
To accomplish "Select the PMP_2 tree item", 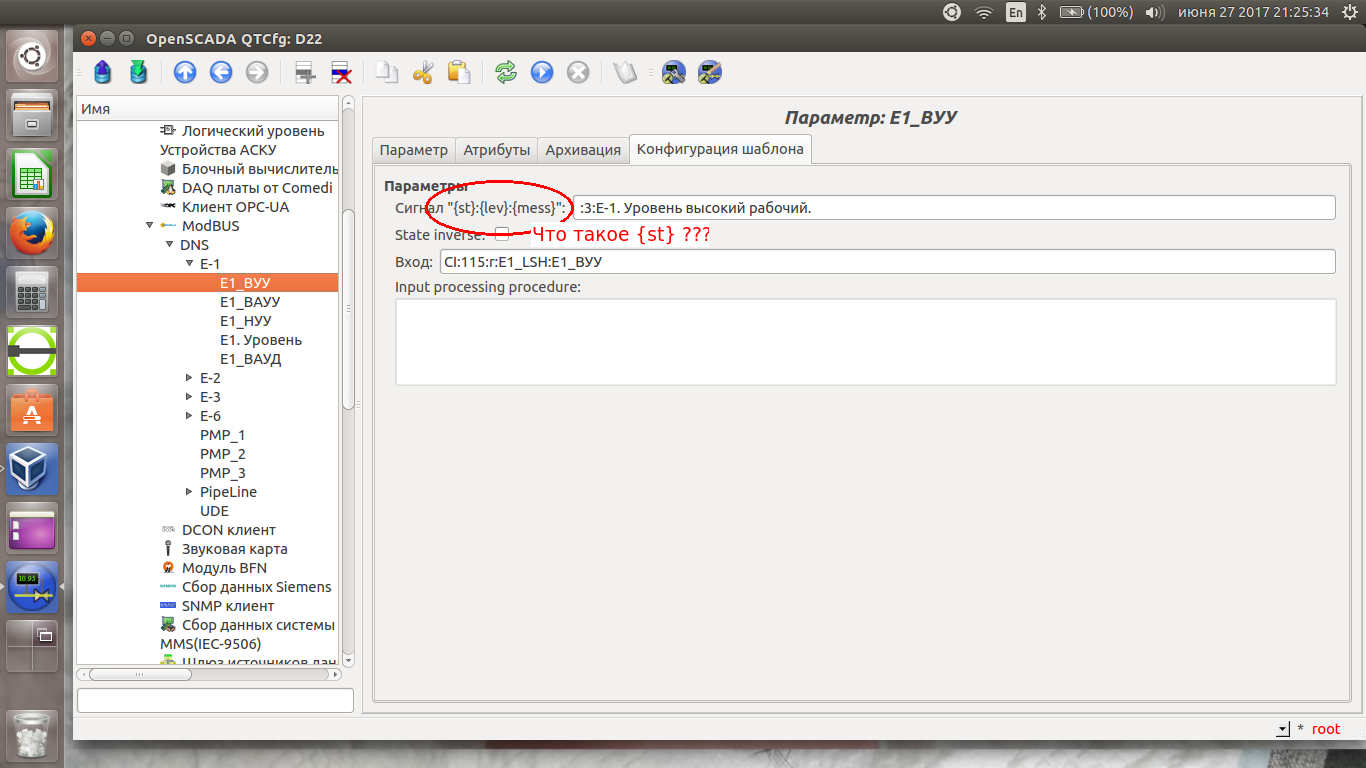I will (222, 454).
